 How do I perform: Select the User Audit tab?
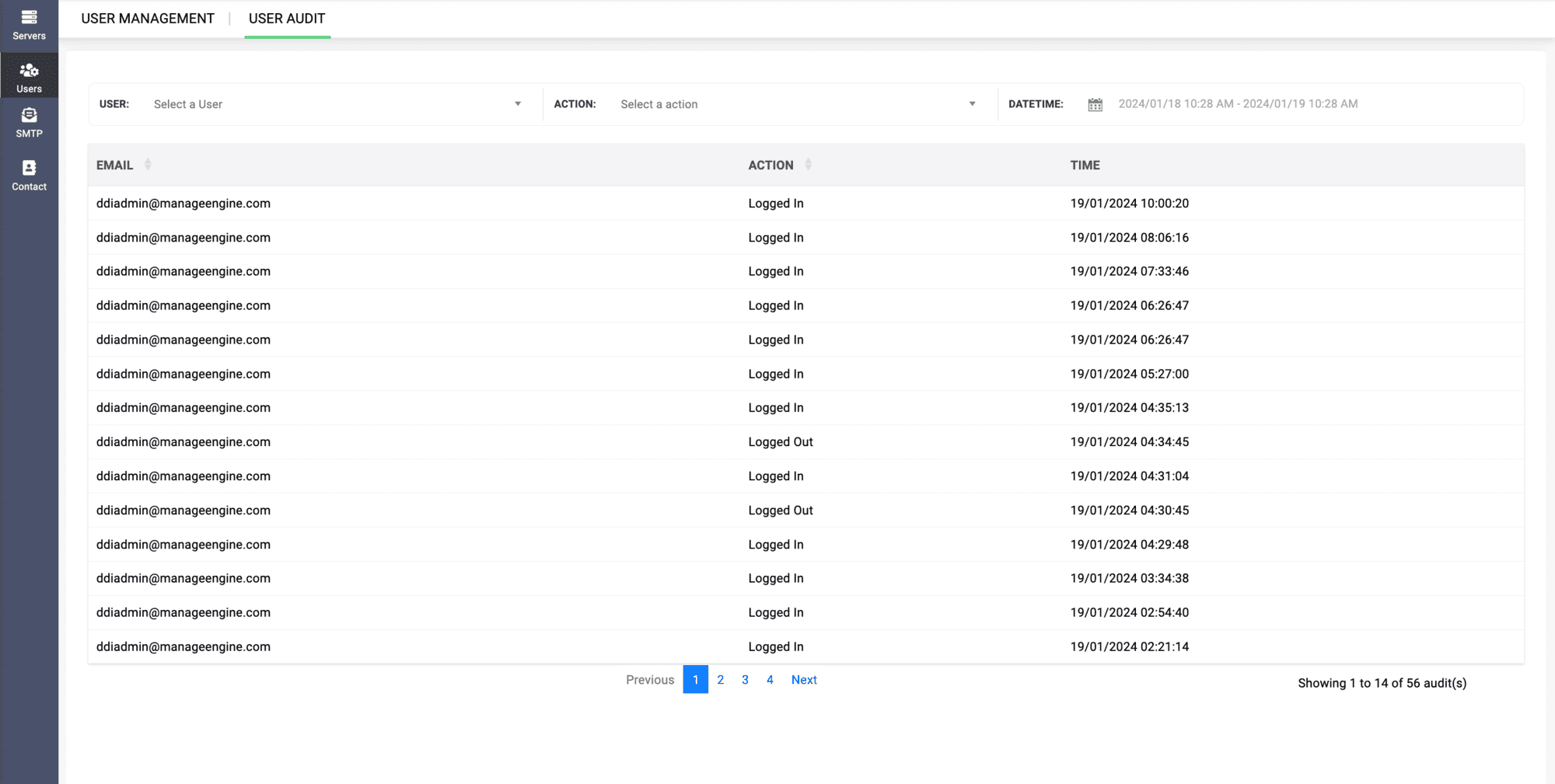287,19
